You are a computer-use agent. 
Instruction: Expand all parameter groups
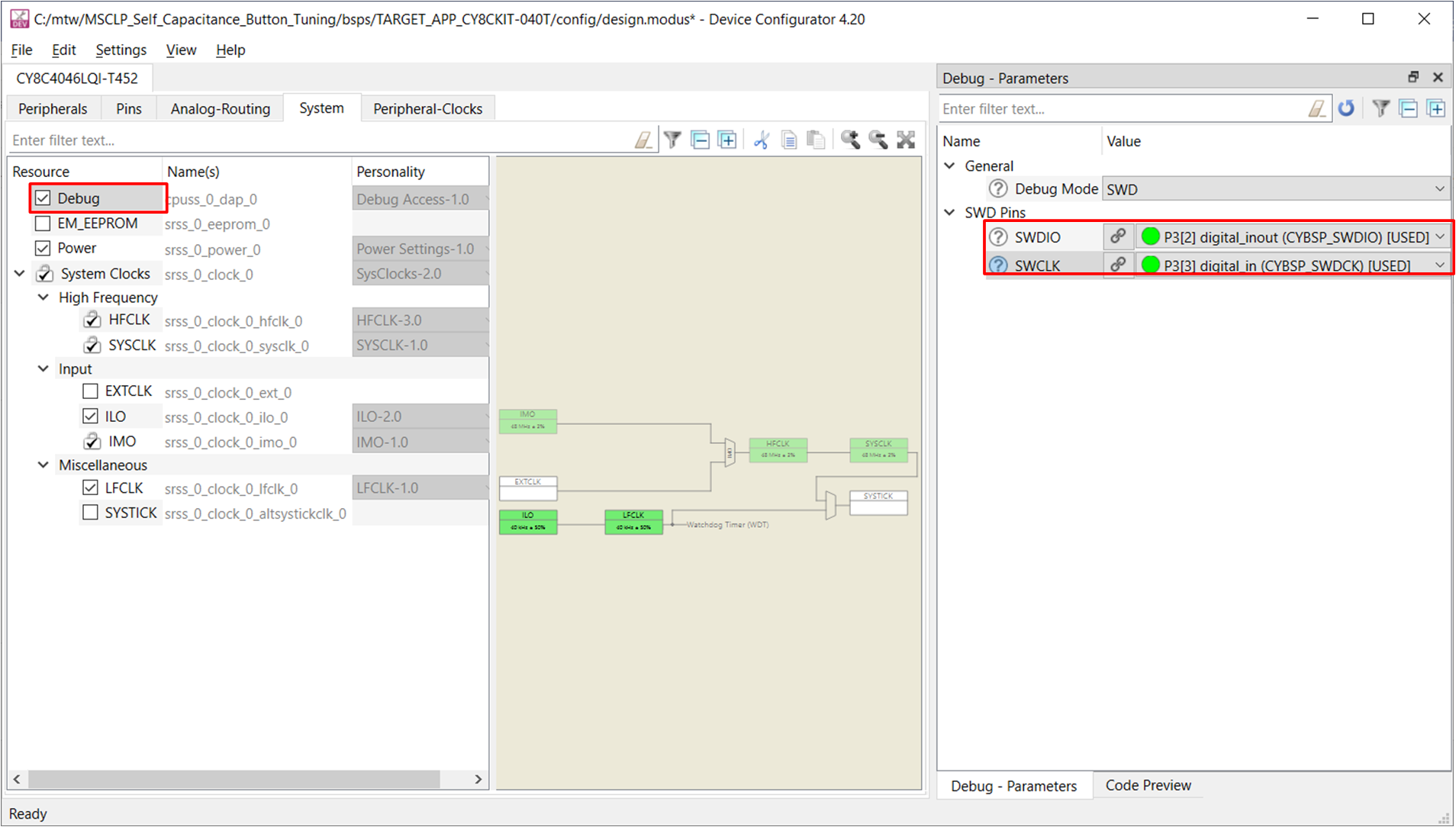tap(1435, 108)
